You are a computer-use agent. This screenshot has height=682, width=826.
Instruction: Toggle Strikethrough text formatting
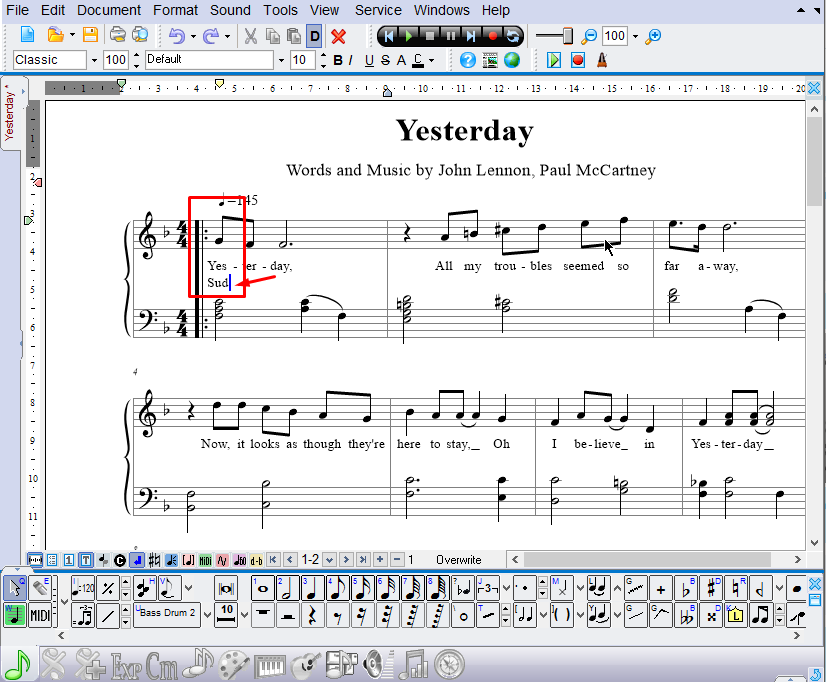386,61
